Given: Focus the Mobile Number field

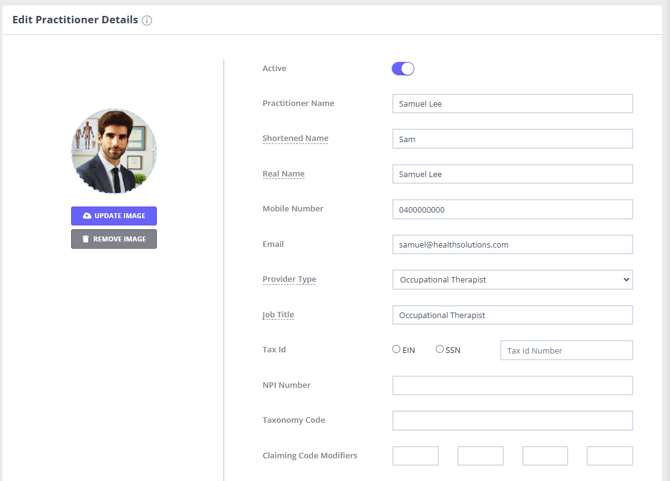Looking at the screenshot, I should tap(512, 209).
